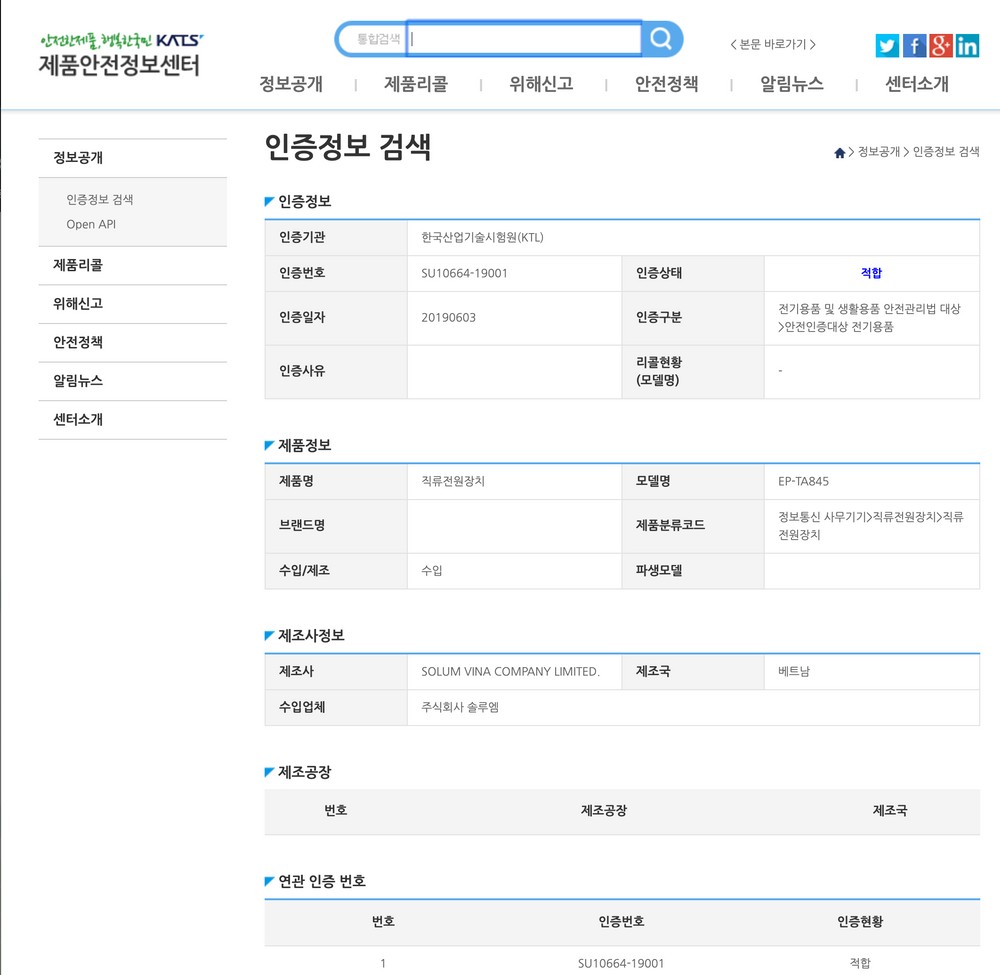The height and width of the screenshot is (975, 1000).
Task: Open the Open API sidebar link
Action: click(91, 224)
